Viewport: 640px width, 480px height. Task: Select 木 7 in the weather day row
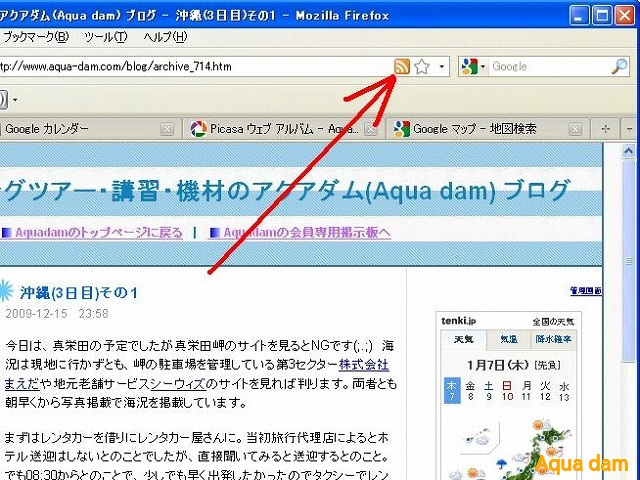click(452, 391)
